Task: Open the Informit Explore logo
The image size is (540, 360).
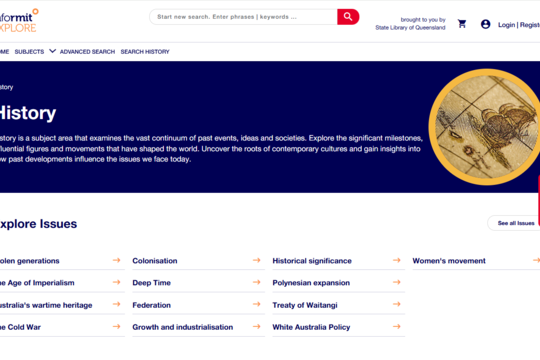Action: [x=19, y=21]
